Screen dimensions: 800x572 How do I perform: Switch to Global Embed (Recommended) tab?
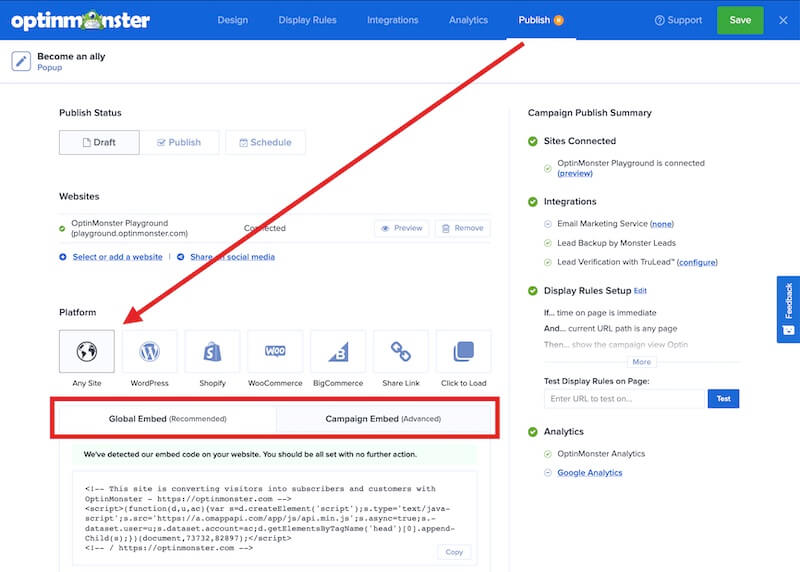(x=167, y=419)
